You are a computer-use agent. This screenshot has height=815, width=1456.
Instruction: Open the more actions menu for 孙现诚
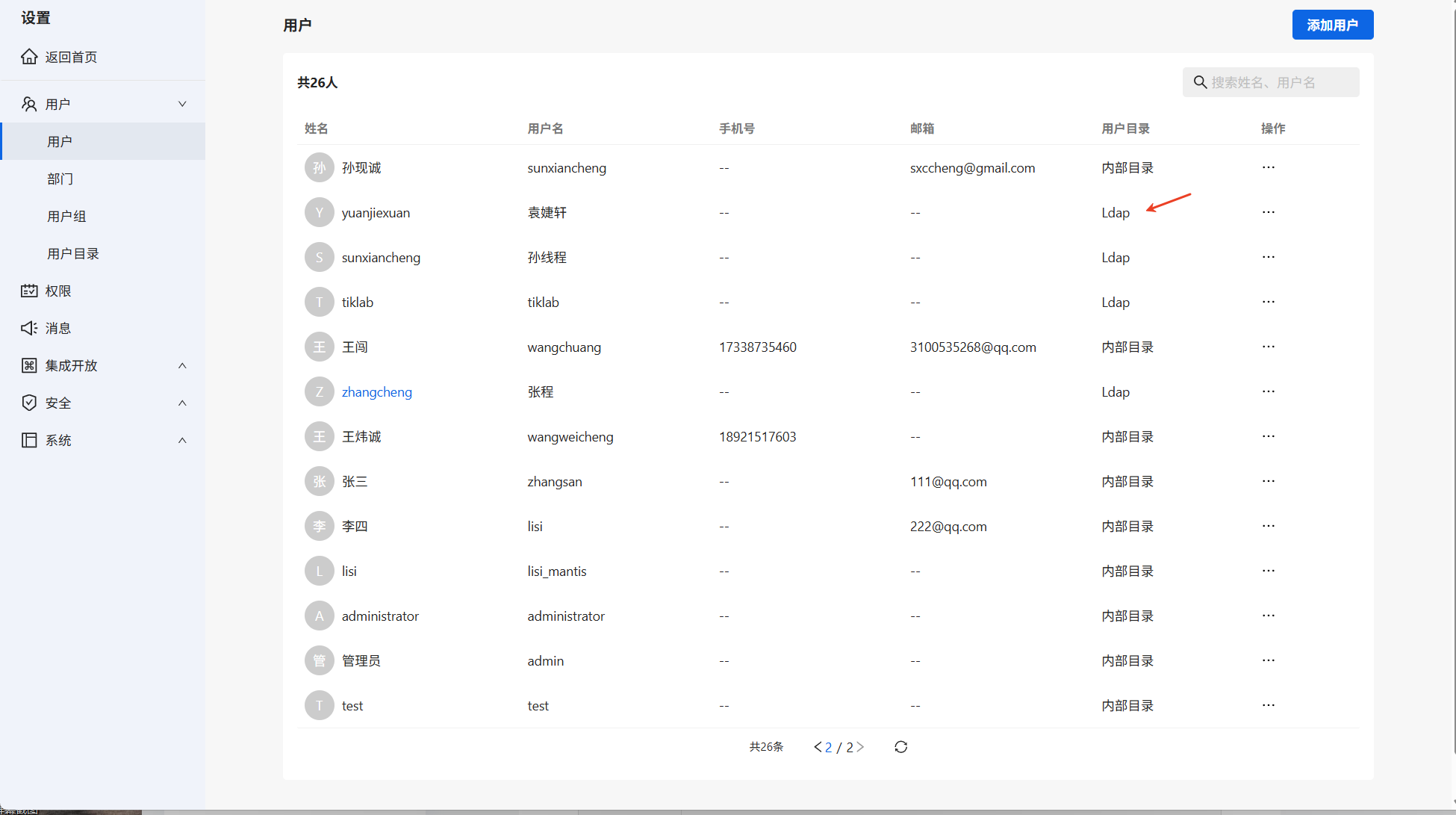tap(1268, 167)
